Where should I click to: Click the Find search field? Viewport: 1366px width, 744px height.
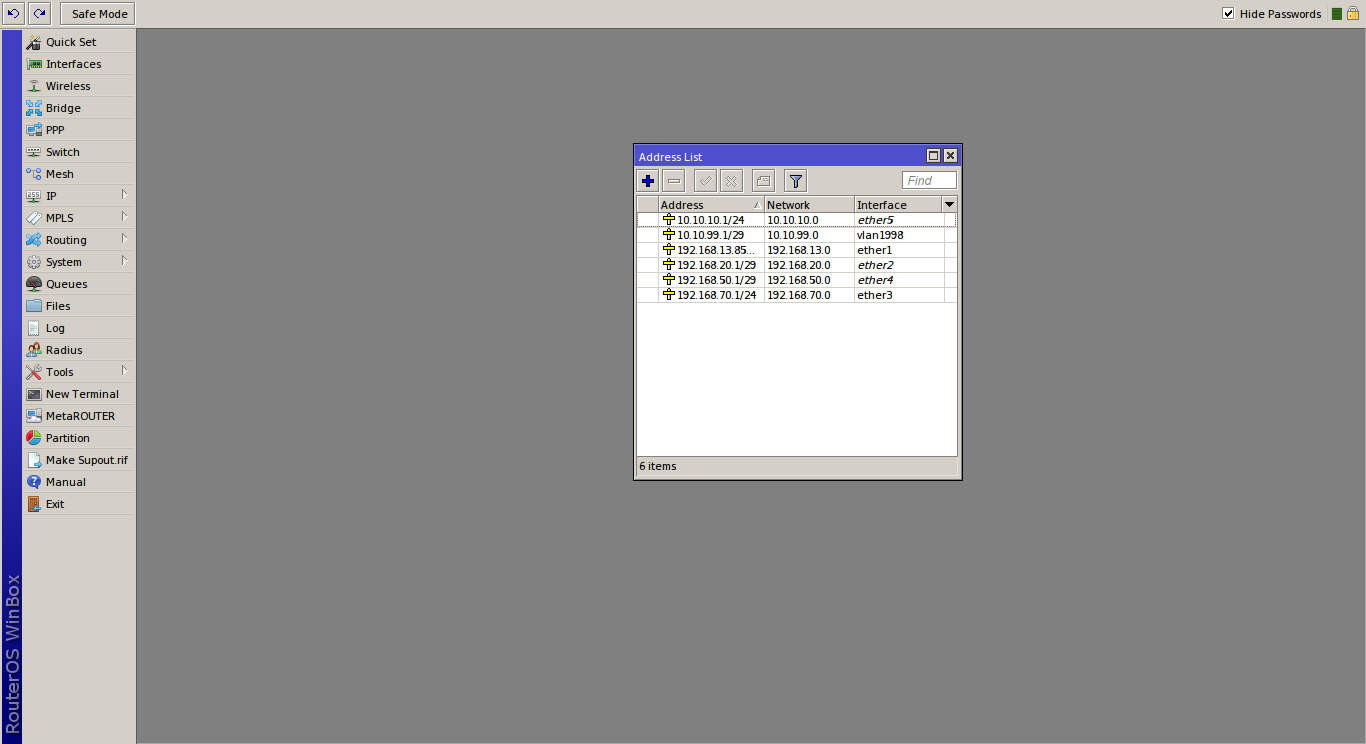[929, 181]
